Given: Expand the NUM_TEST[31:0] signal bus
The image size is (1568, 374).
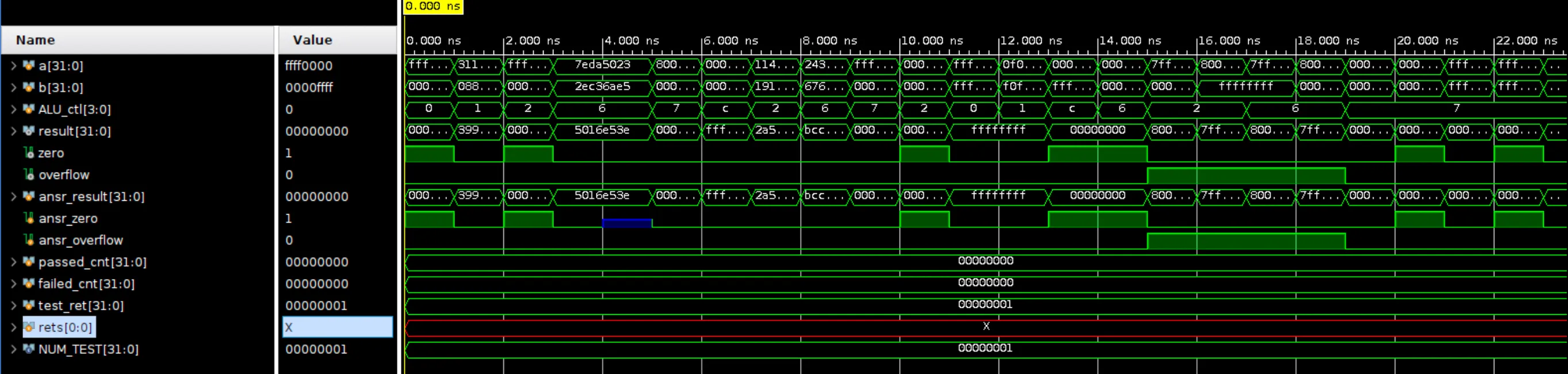Looking at the screenshot, I should pyautogui.click(x=13, y=349).
